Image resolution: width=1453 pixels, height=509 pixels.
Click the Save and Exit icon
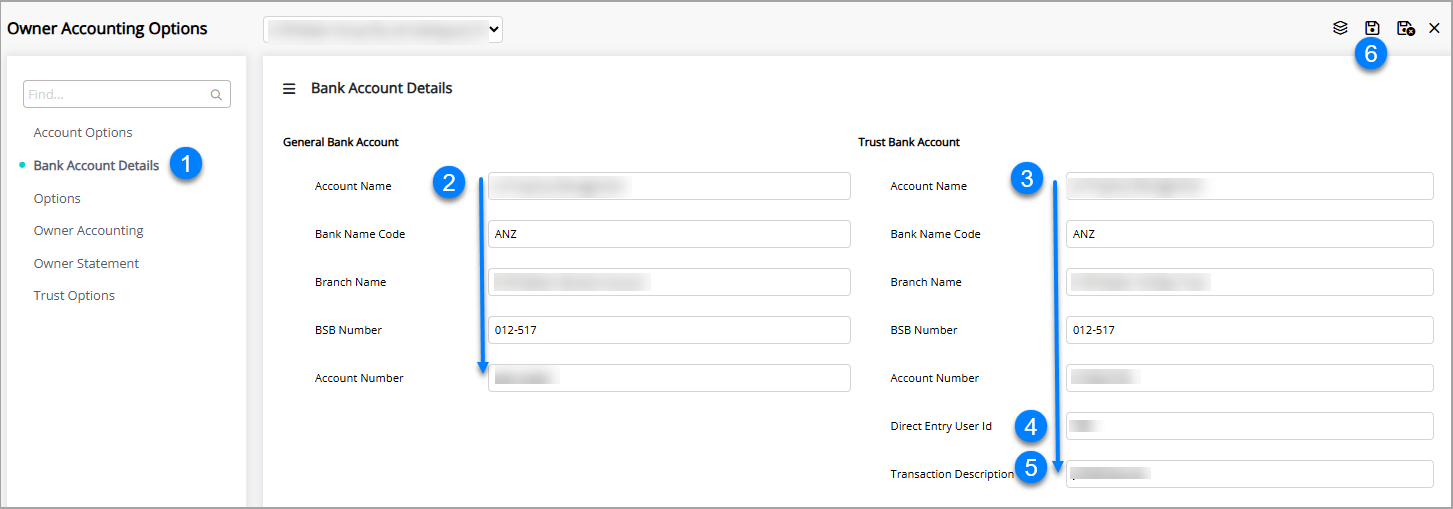point(1405,29)
